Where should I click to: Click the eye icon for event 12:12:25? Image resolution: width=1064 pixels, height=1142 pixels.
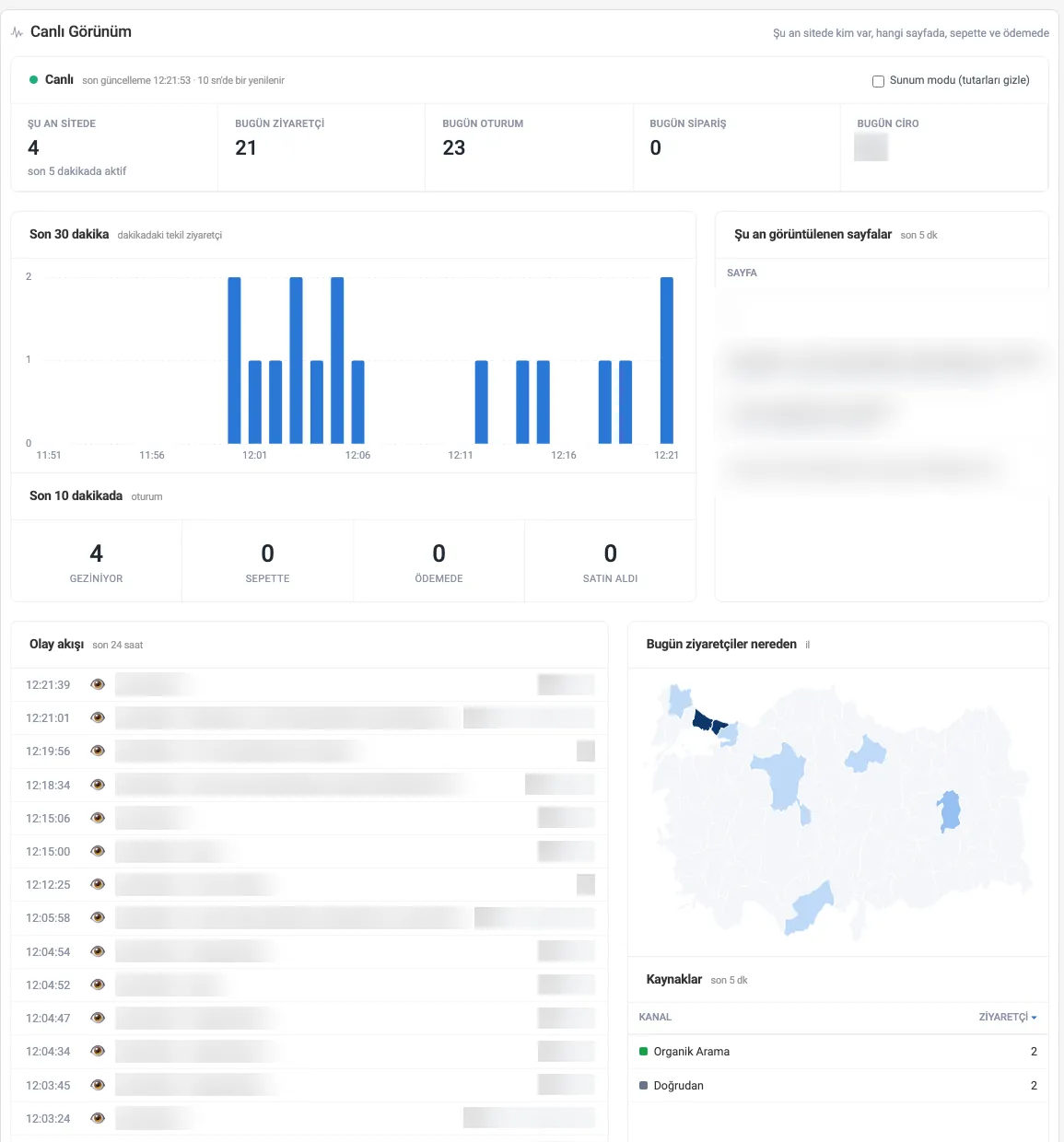[98, 884]
